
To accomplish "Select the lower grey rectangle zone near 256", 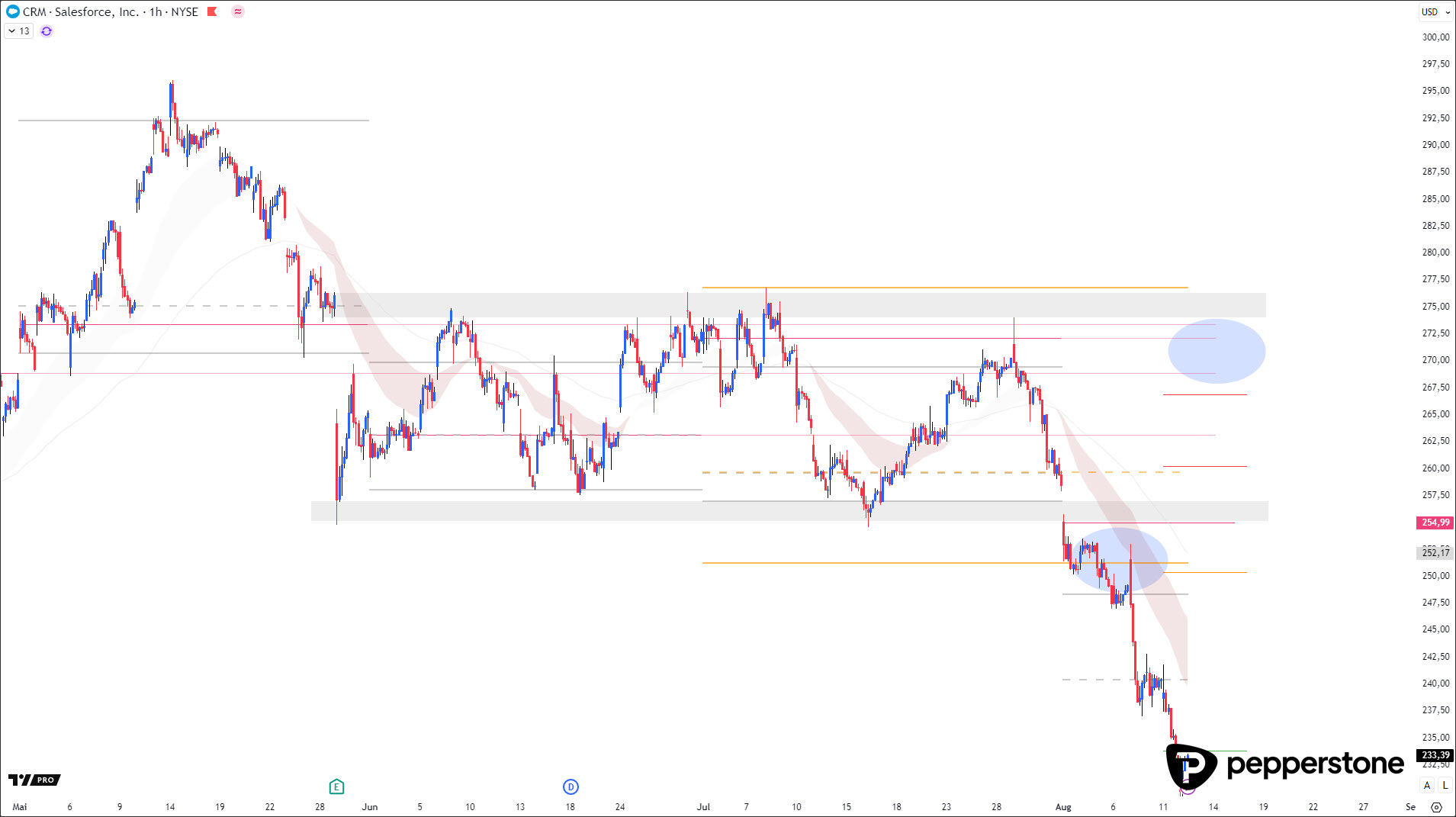I will [x=789, y=511].
